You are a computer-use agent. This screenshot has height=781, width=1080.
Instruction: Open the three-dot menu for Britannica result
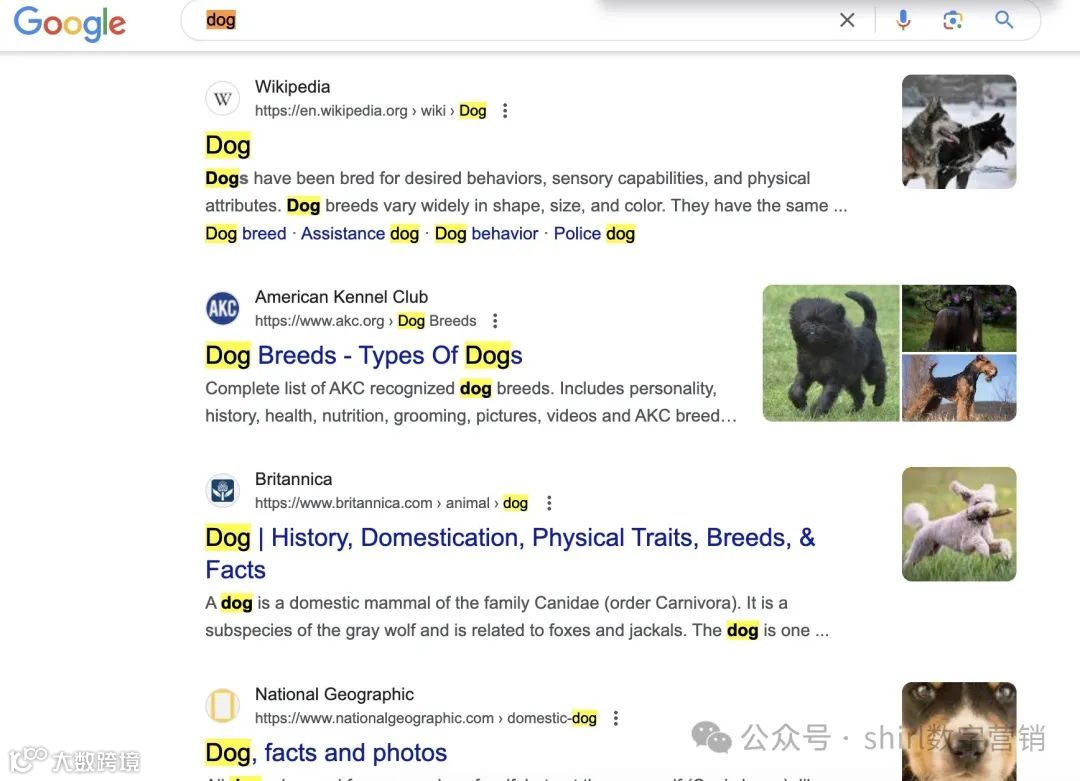coord(549,503)
